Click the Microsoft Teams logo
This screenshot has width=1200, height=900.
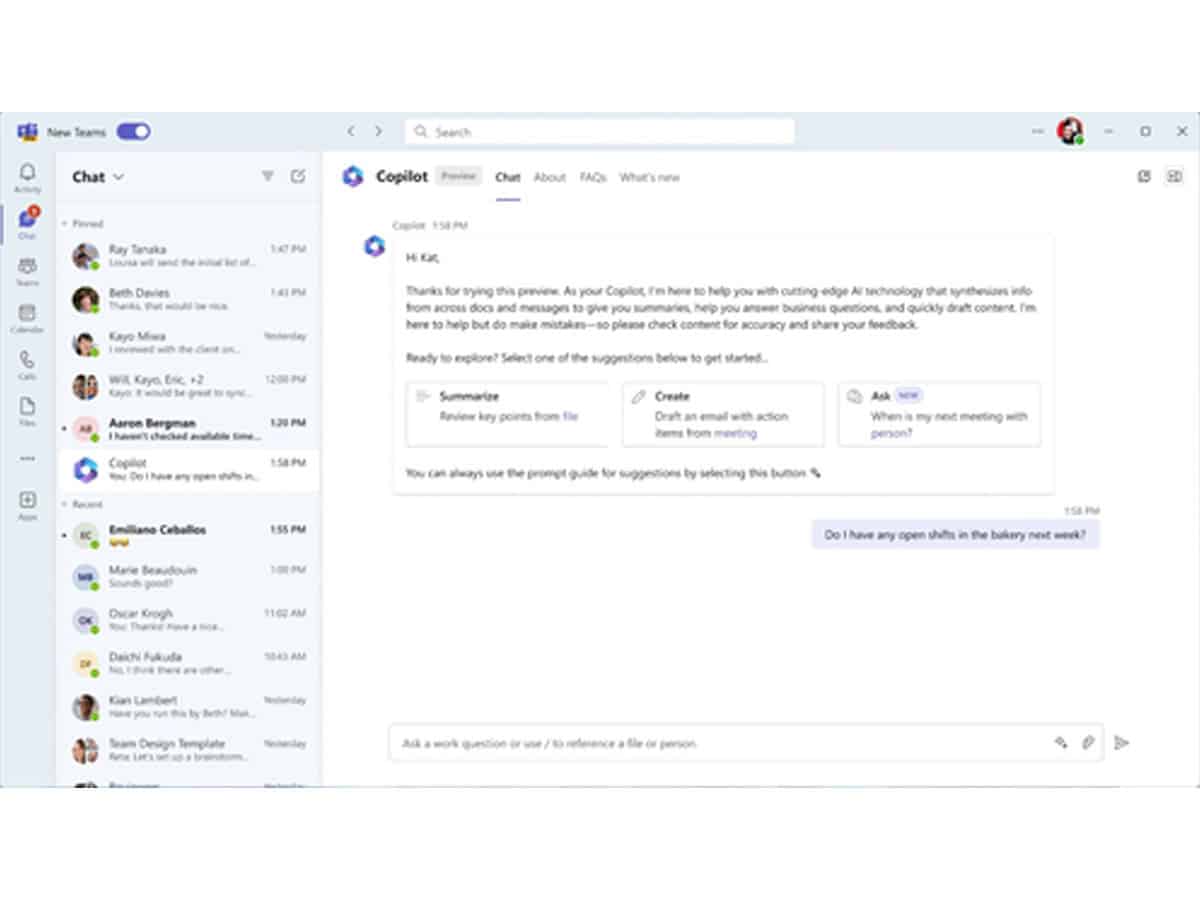[x=27, y=132]
